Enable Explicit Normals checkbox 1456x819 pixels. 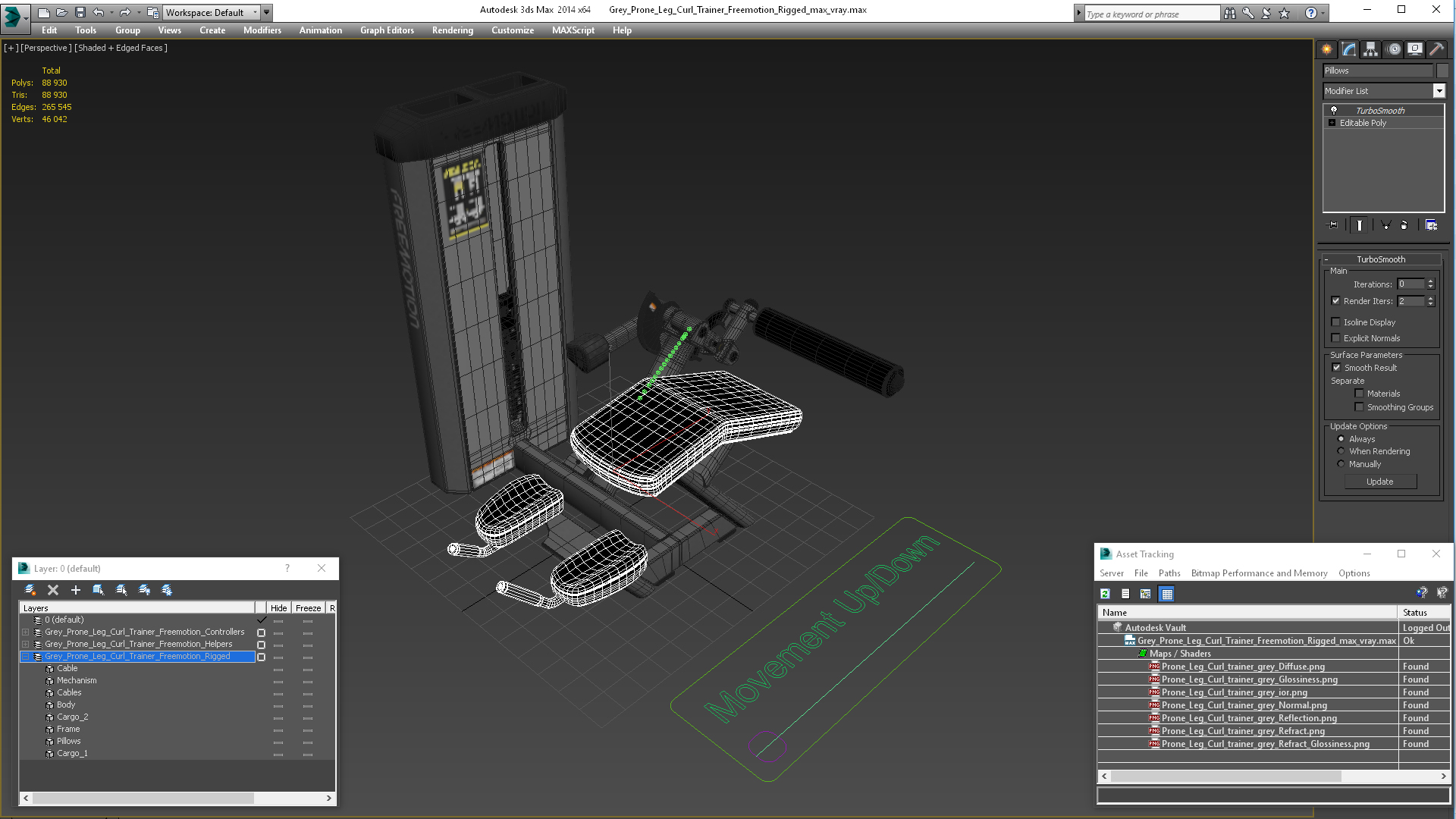(1336, 338)
